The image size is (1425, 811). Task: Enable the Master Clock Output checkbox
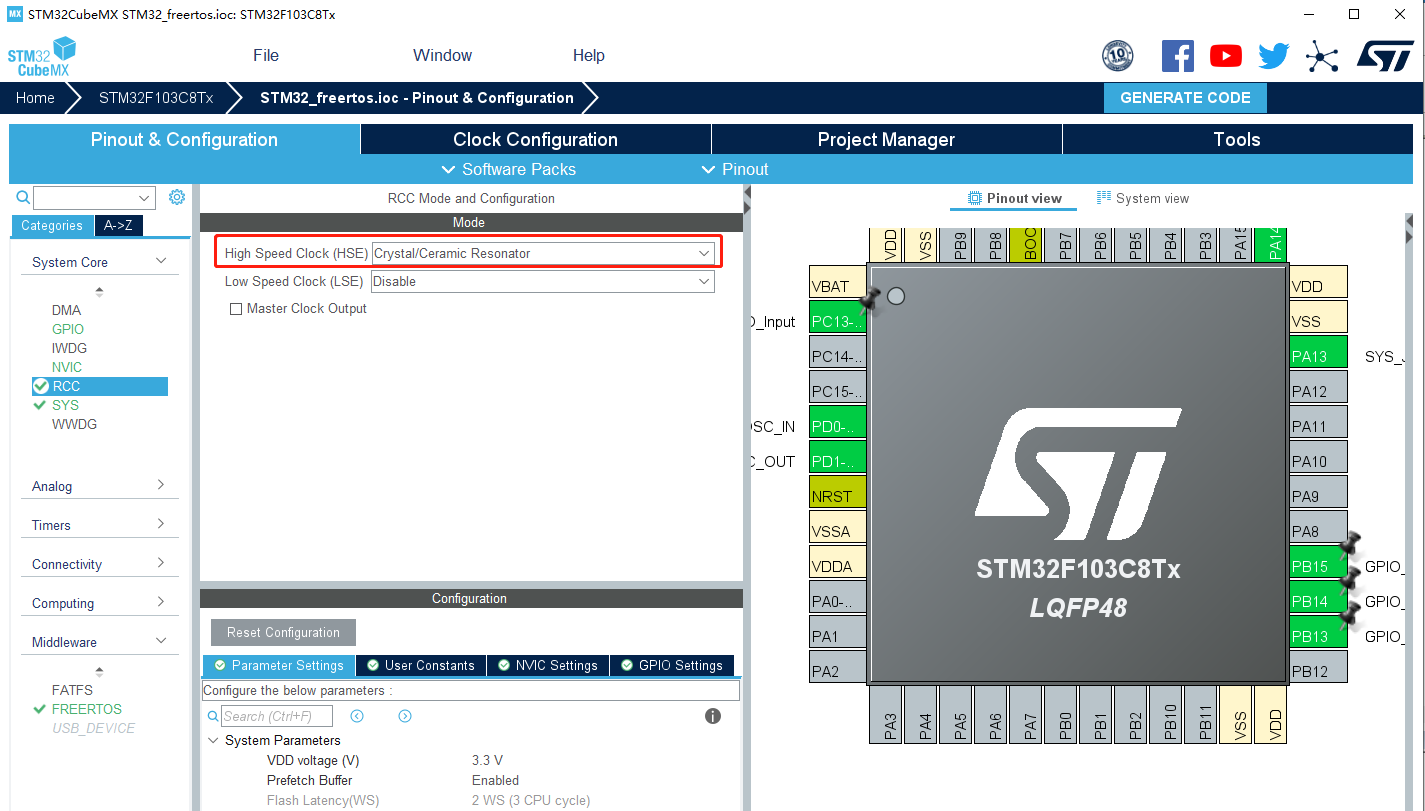coord(236,309)
